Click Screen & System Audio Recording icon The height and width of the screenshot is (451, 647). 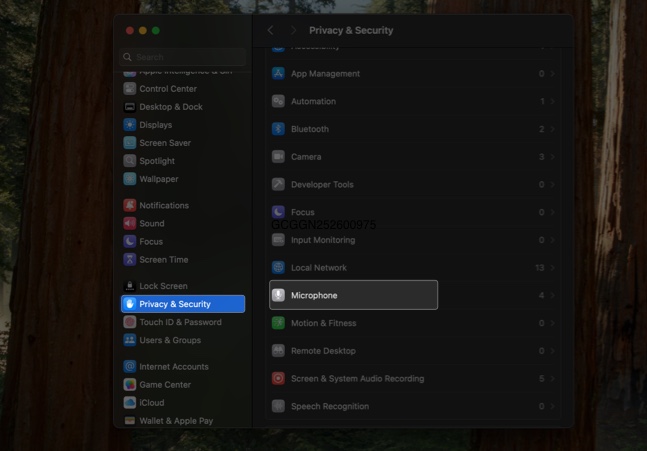tap(278, 378)
